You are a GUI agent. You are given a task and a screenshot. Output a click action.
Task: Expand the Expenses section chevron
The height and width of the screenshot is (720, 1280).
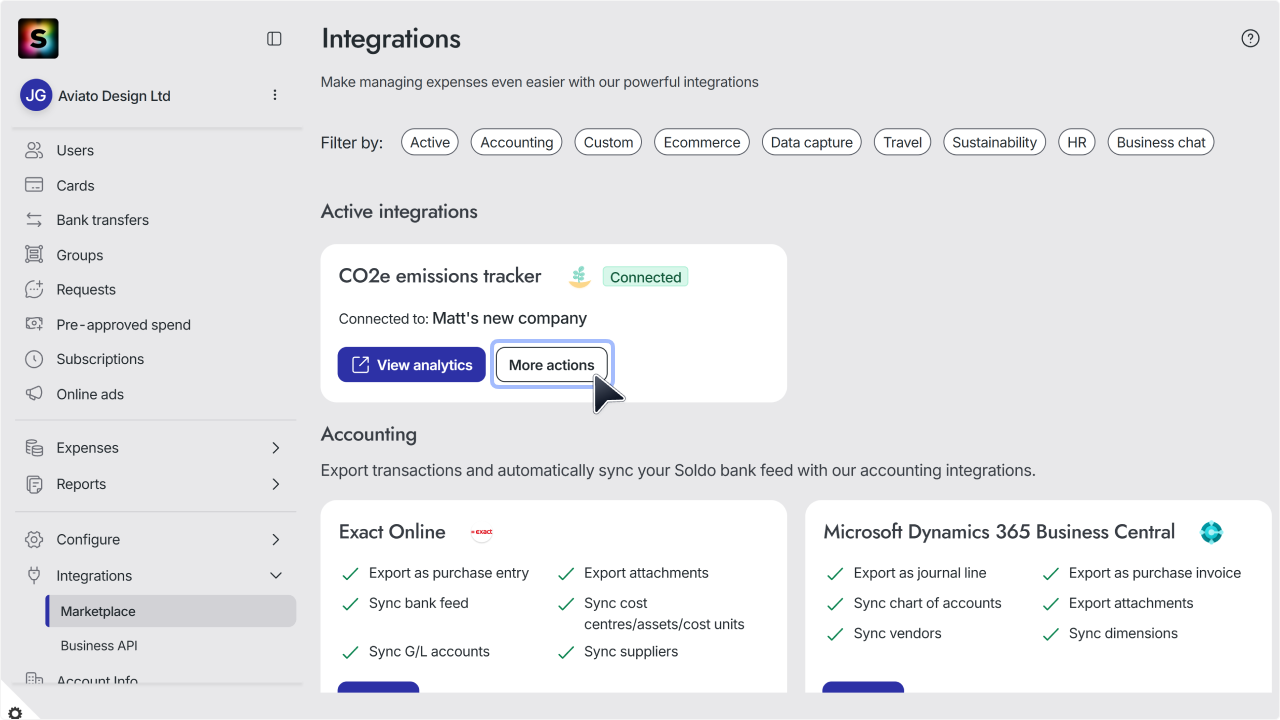coord(276,448)
